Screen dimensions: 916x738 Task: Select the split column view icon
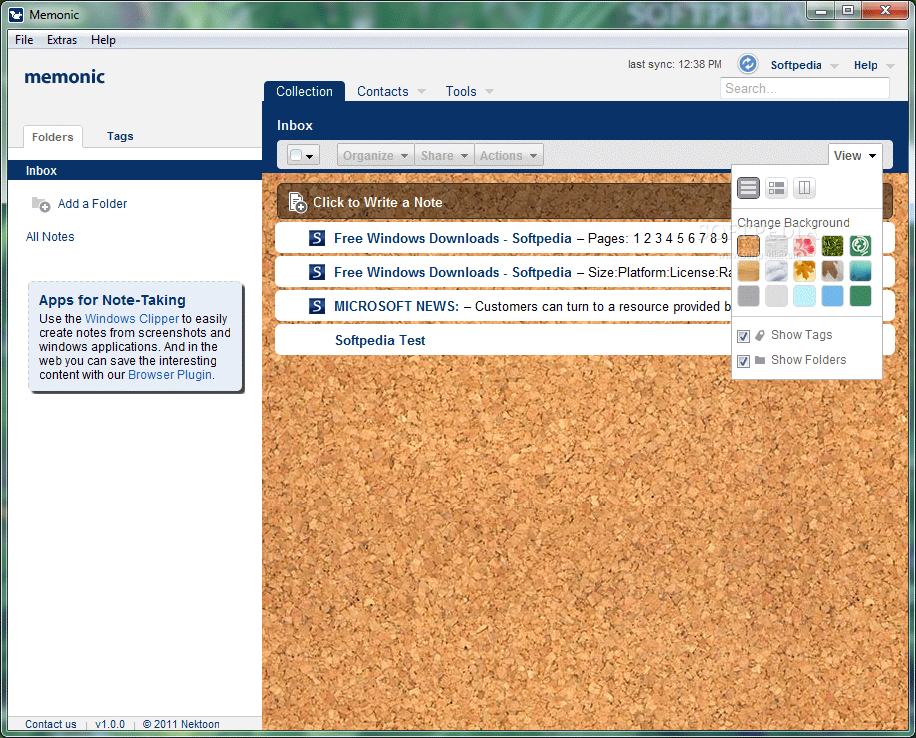pyautogui.click(x=804, y=188)
